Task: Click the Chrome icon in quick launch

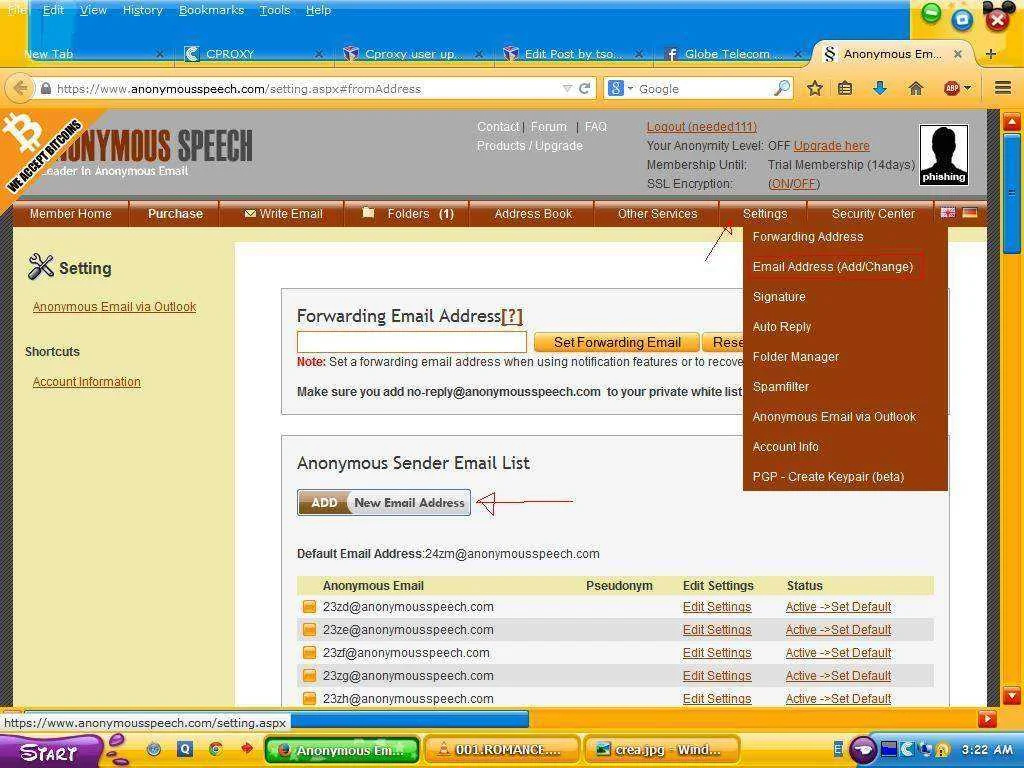Action: click(215, 749)
